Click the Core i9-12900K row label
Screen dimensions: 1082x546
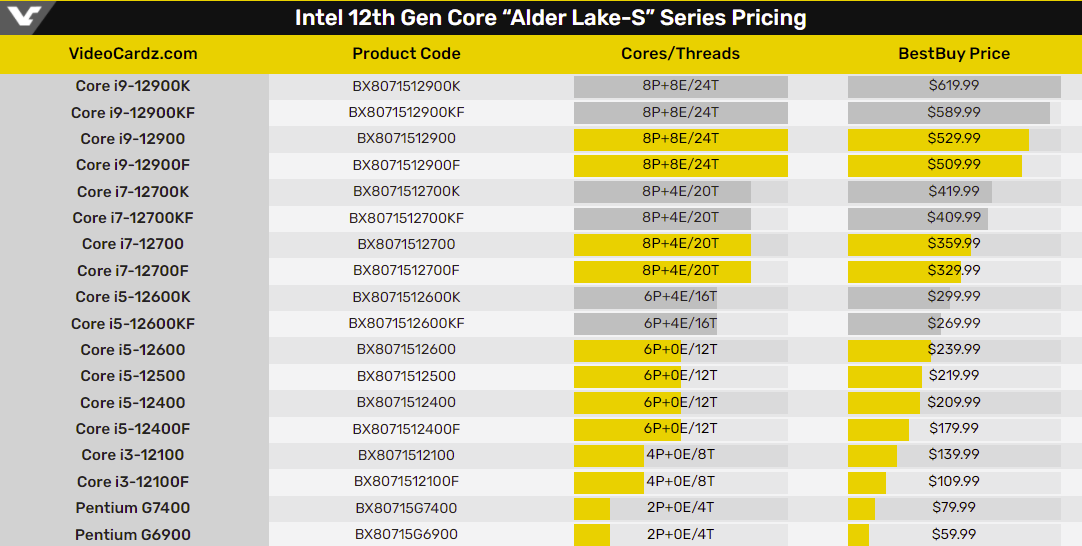(133, 86)
